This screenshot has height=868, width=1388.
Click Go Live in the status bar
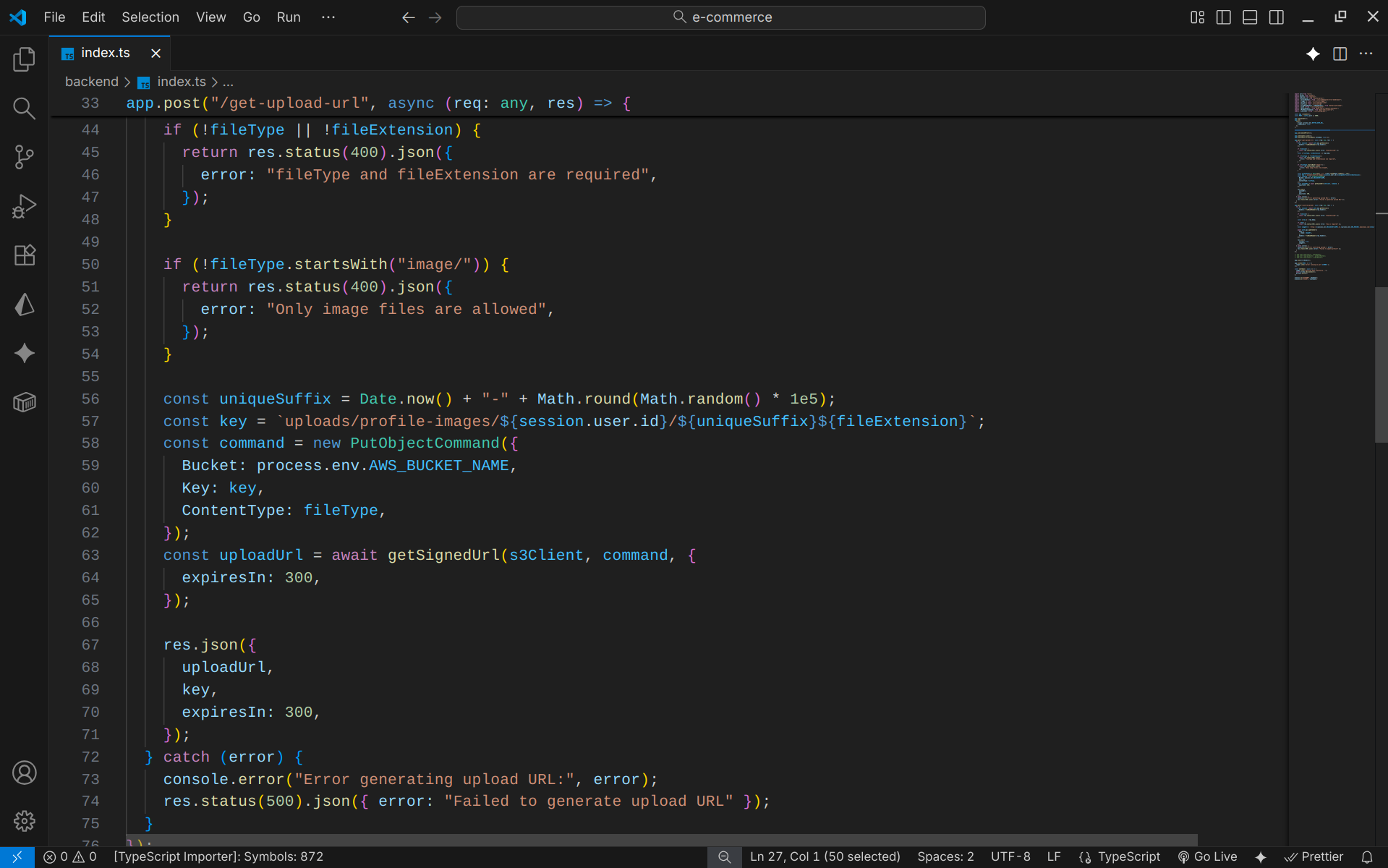coord(1208,856)
